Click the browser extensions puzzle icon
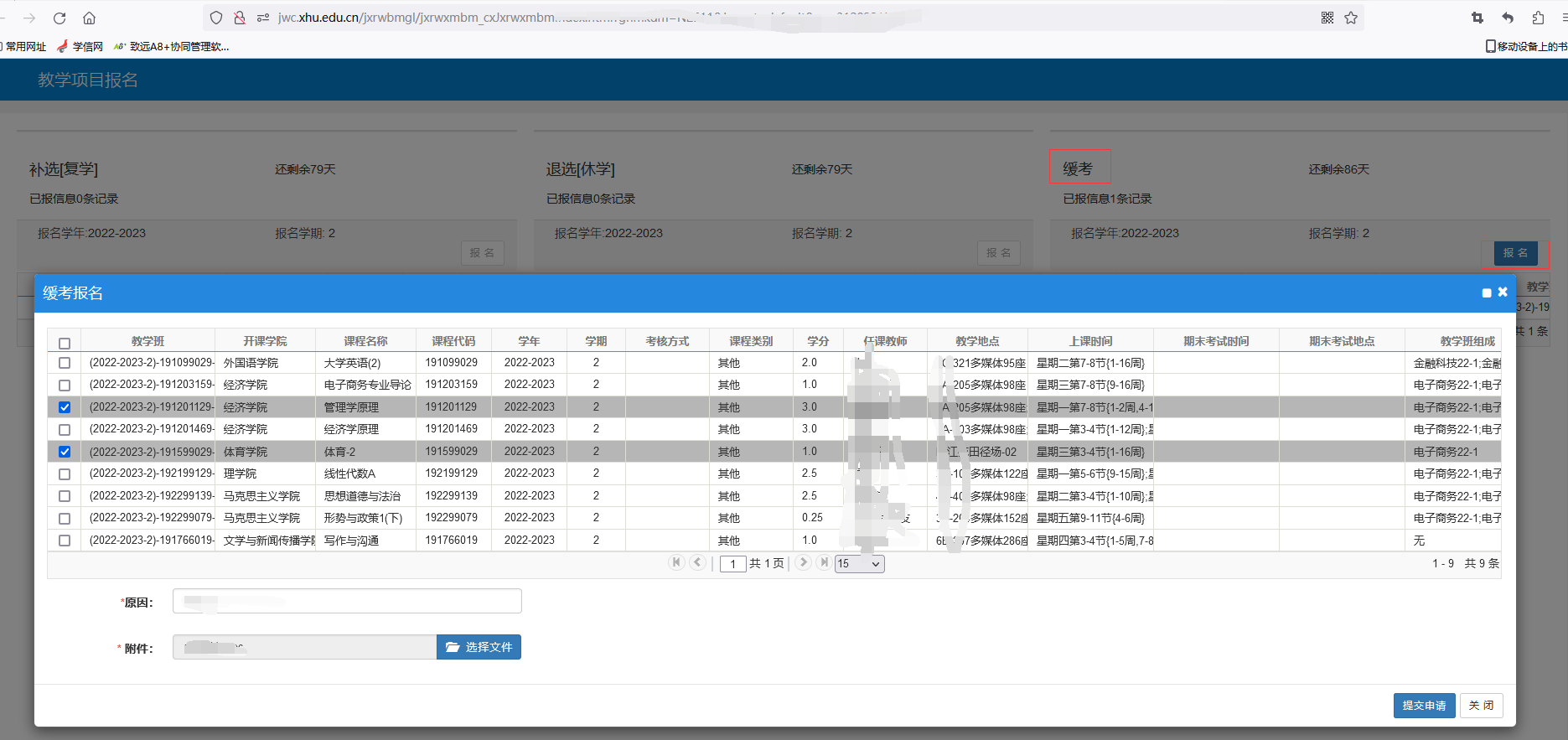This screenshot has height=740, width=1568. 1538,18
